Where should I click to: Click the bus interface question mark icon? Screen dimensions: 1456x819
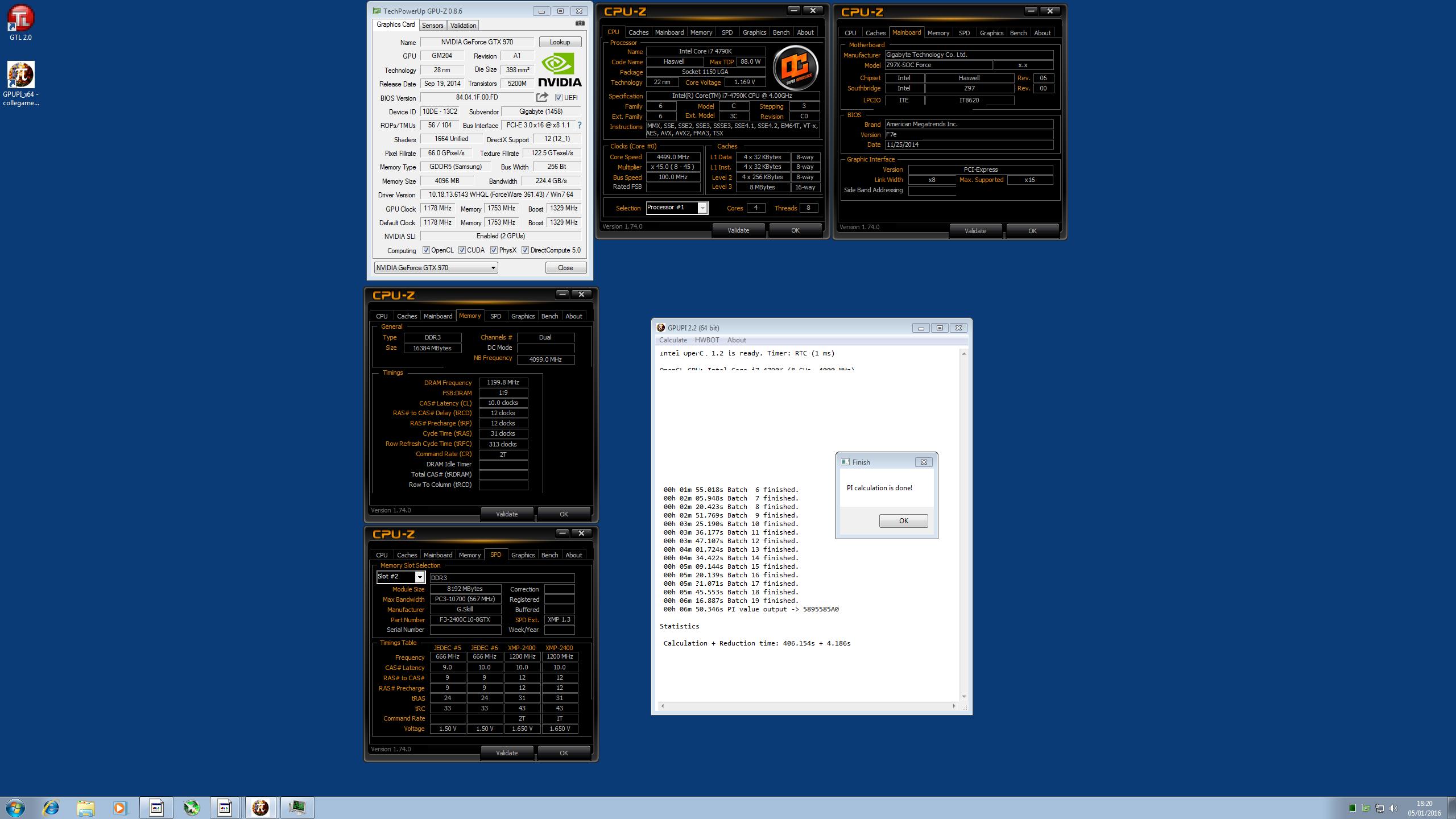pos(580,125)
